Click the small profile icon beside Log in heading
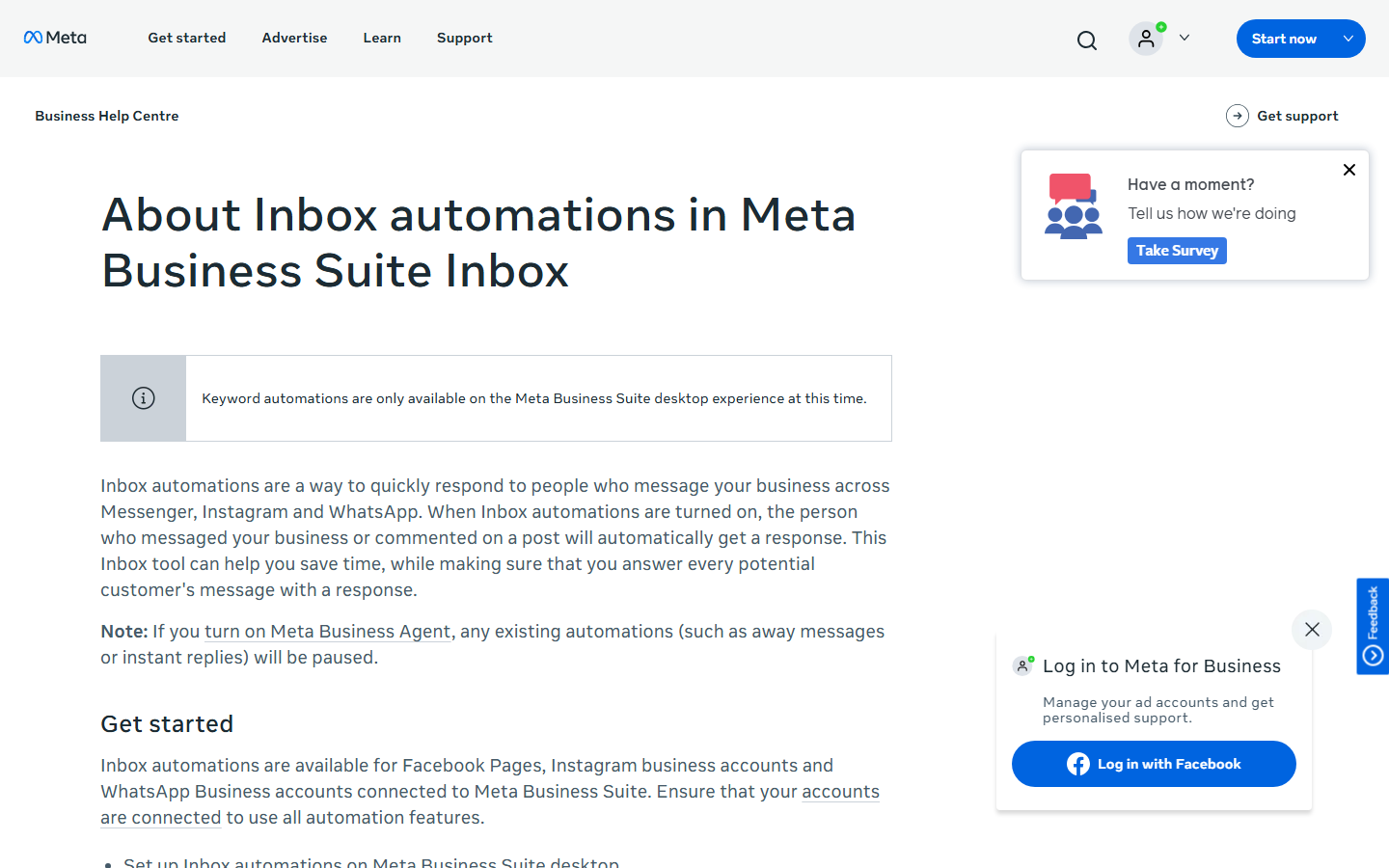This screenshot has width=1389, height=868. (x=1023, y=665)
